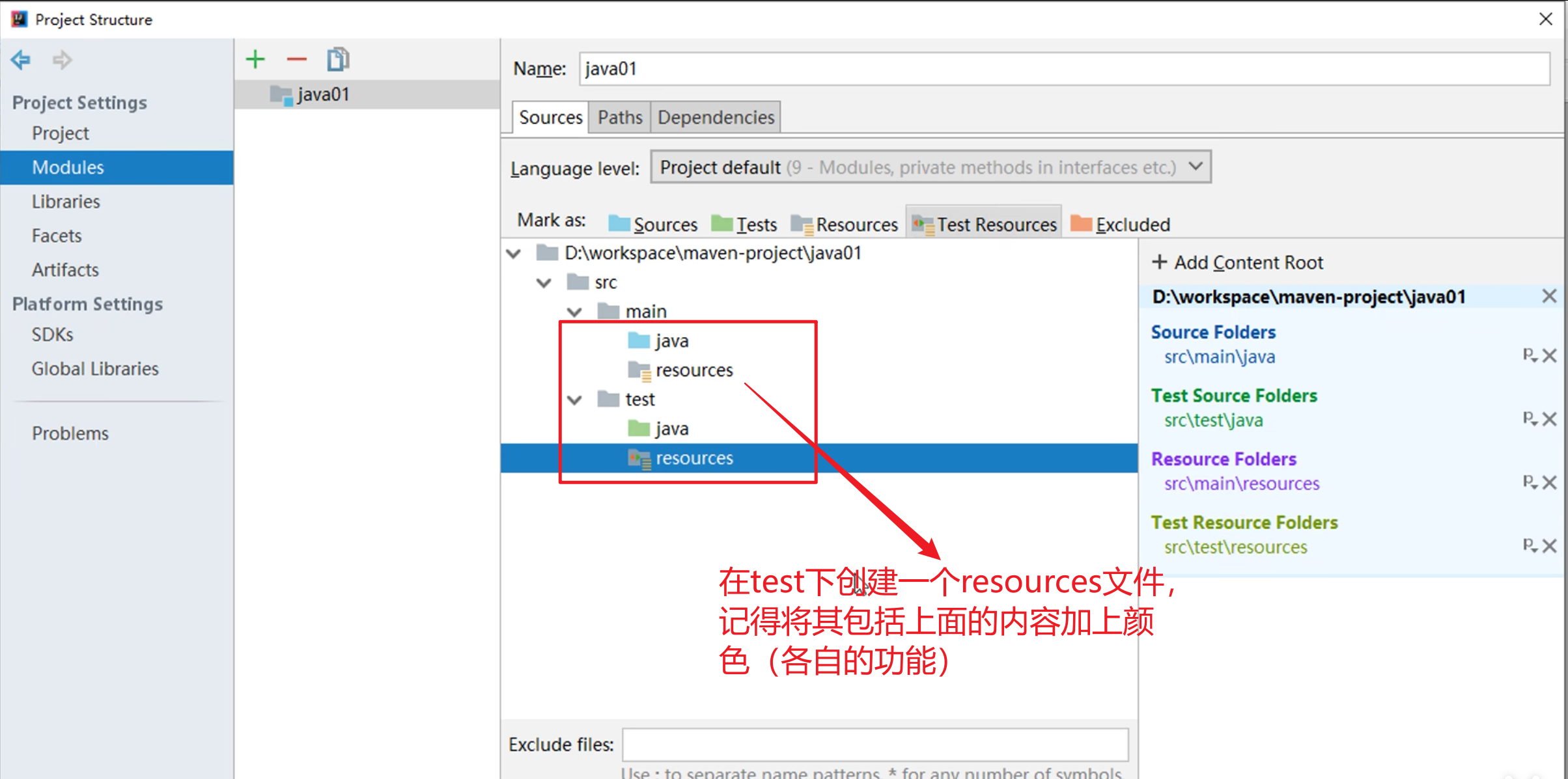Viewport: 1568px width, 779px height.
Task: Remove src\test\resources from test resource folders
Action: (x=1550, y=546)
